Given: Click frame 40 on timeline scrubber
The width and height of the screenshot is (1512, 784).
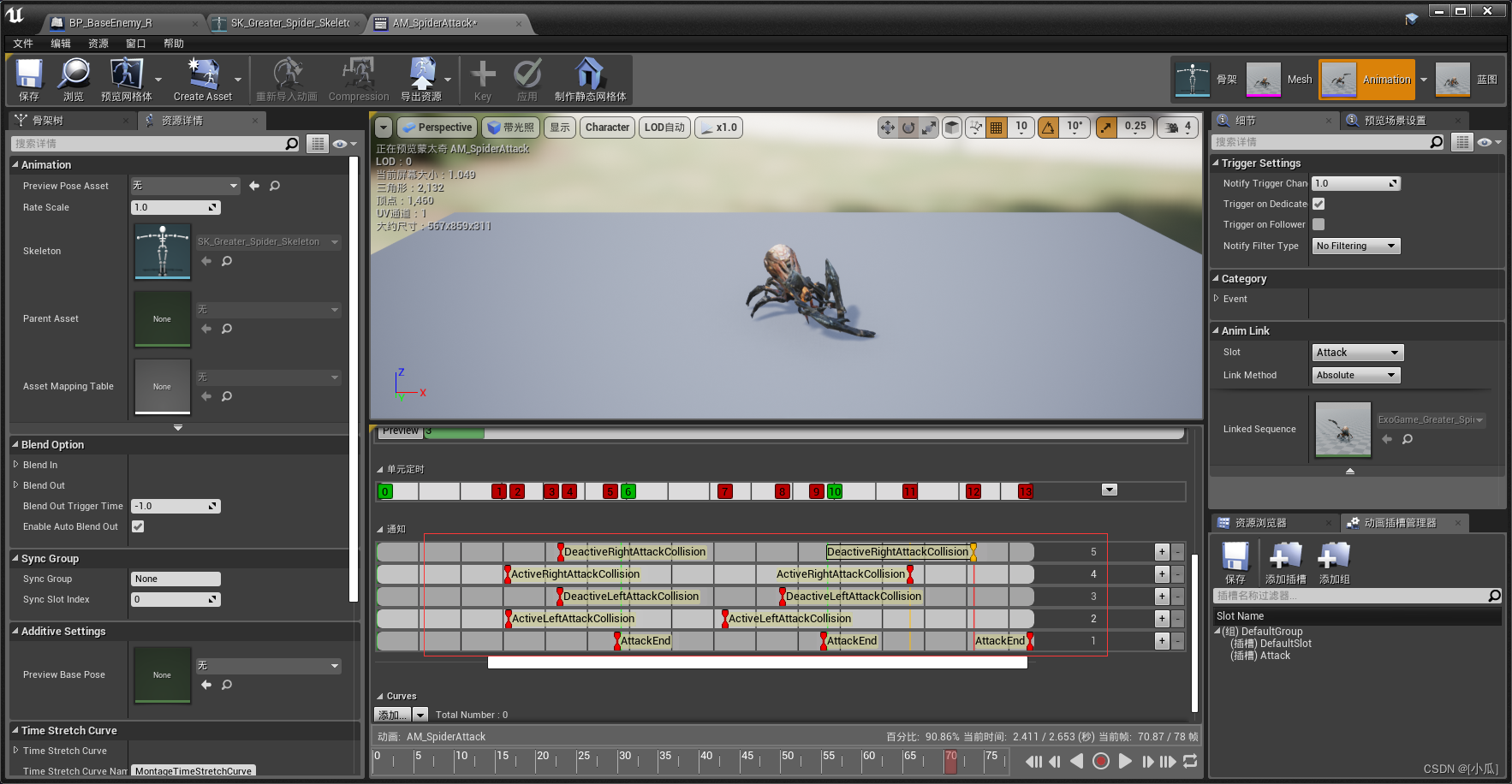Looking at the screenshot, I should click(705, 760).
